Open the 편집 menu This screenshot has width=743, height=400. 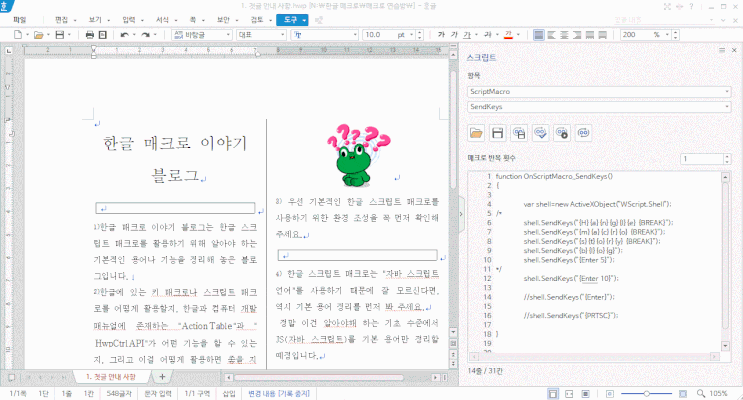pyautogui.click(x=61, y=19)
